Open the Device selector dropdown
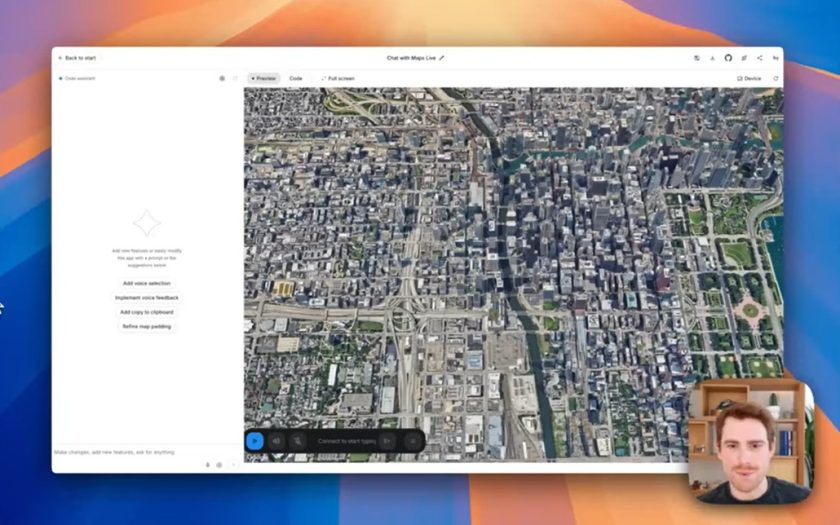Image resolution: width=840 pixels, height=525 pixels. (x=749, y=78)
